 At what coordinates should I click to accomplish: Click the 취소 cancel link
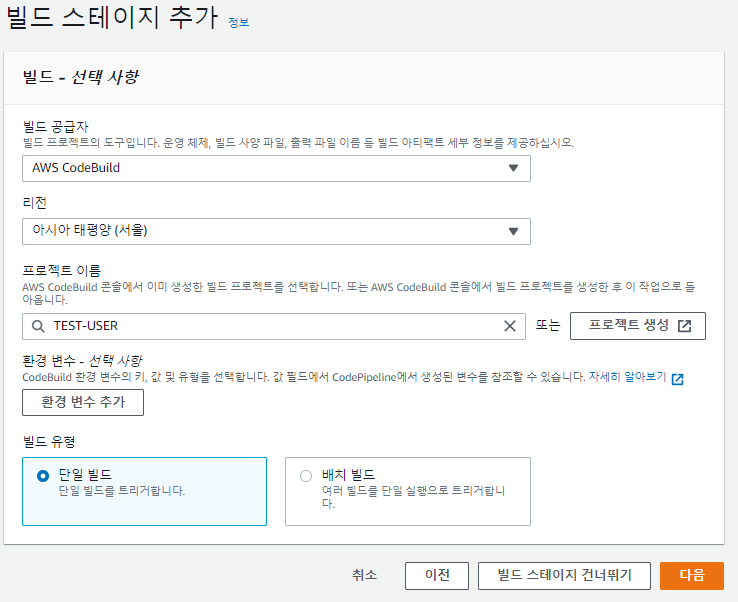point(364,575)
